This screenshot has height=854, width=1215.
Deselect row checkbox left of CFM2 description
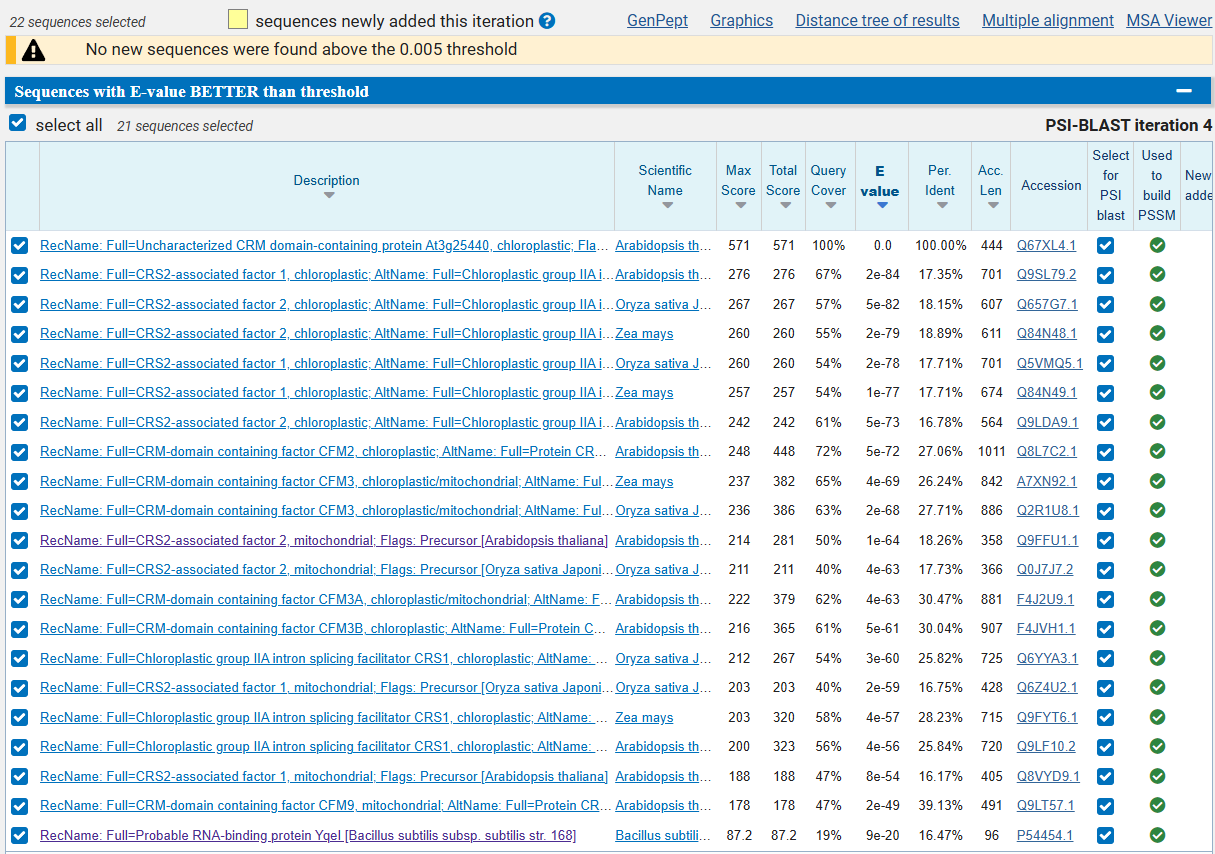click(20, 451)
